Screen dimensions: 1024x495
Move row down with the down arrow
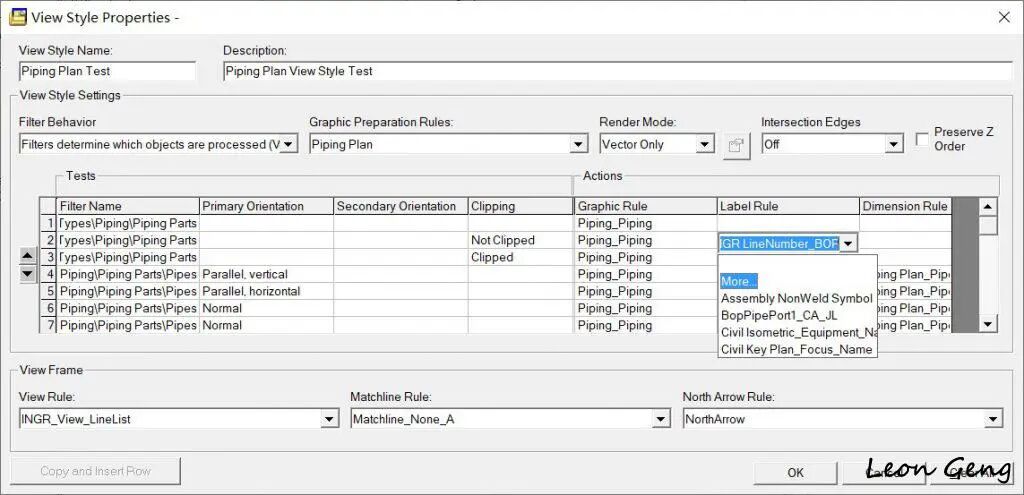coord(27,274)
